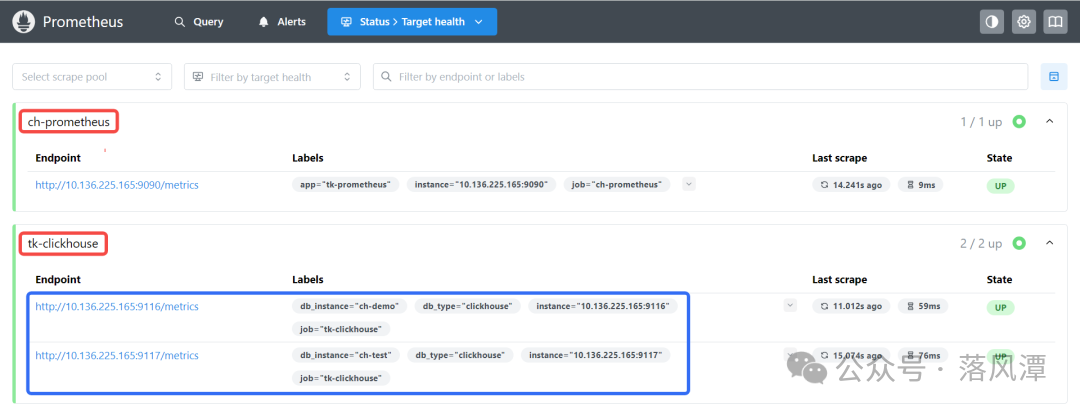Click the Query magnifier icon
This screenshot has width=1080, height=411.
(x=180, y=22)
